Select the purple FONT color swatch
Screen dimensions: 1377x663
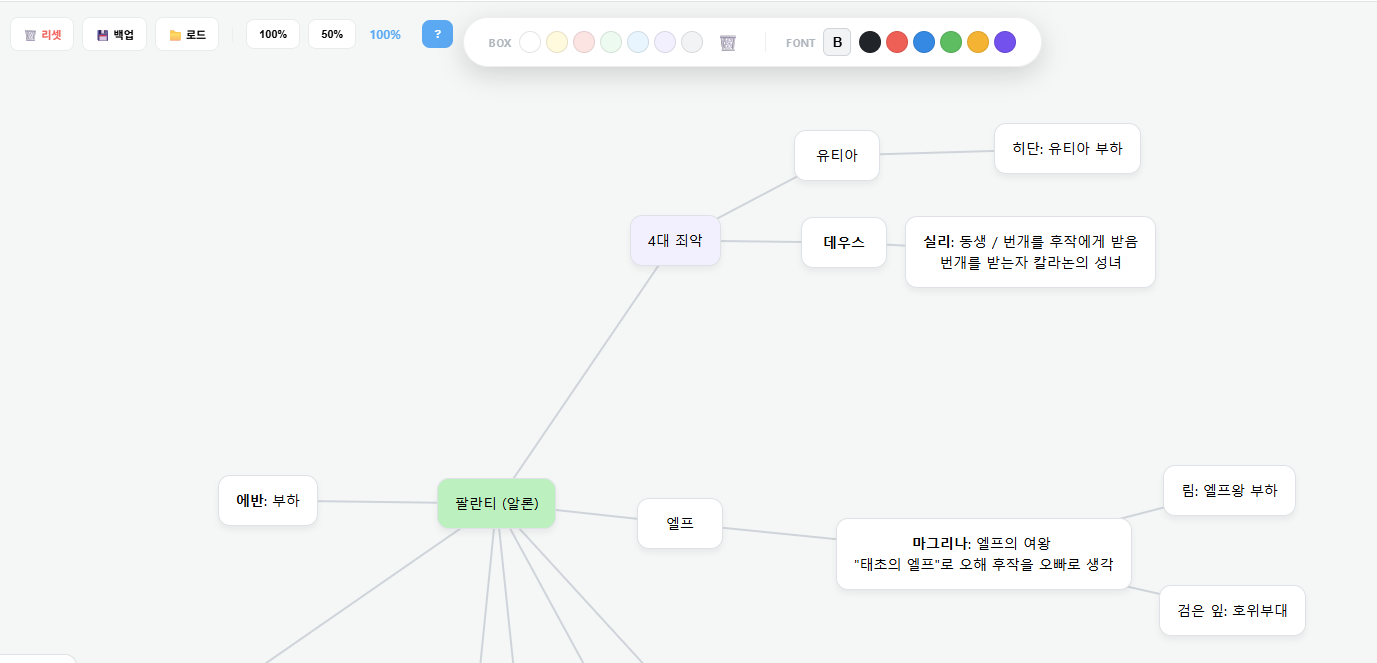[x=1004, y=42]
